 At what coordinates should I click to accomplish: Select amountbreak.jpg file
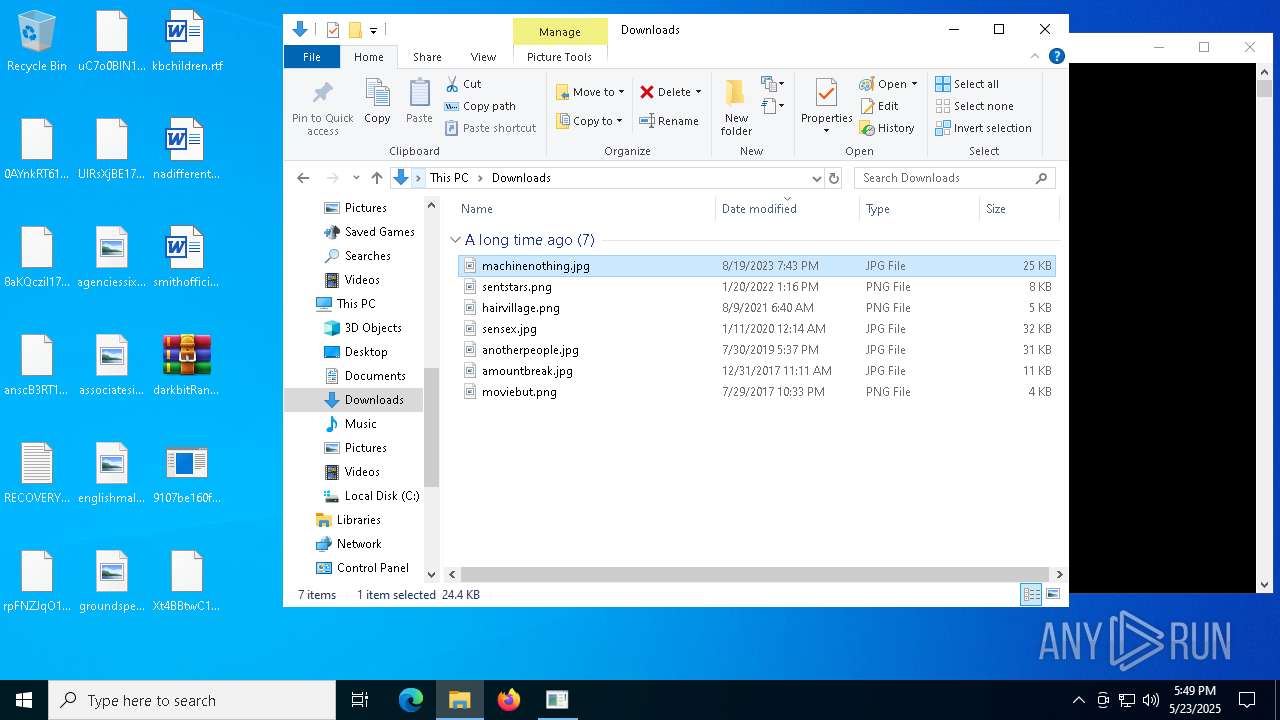(757, 371)
